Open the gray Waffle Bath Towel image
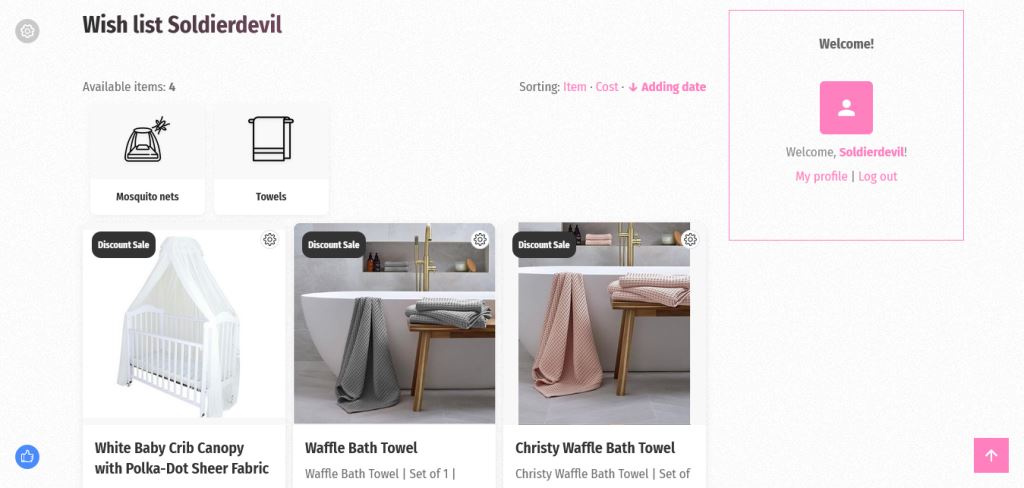This screenshot has width=1024, height=488. click(394, 323)
